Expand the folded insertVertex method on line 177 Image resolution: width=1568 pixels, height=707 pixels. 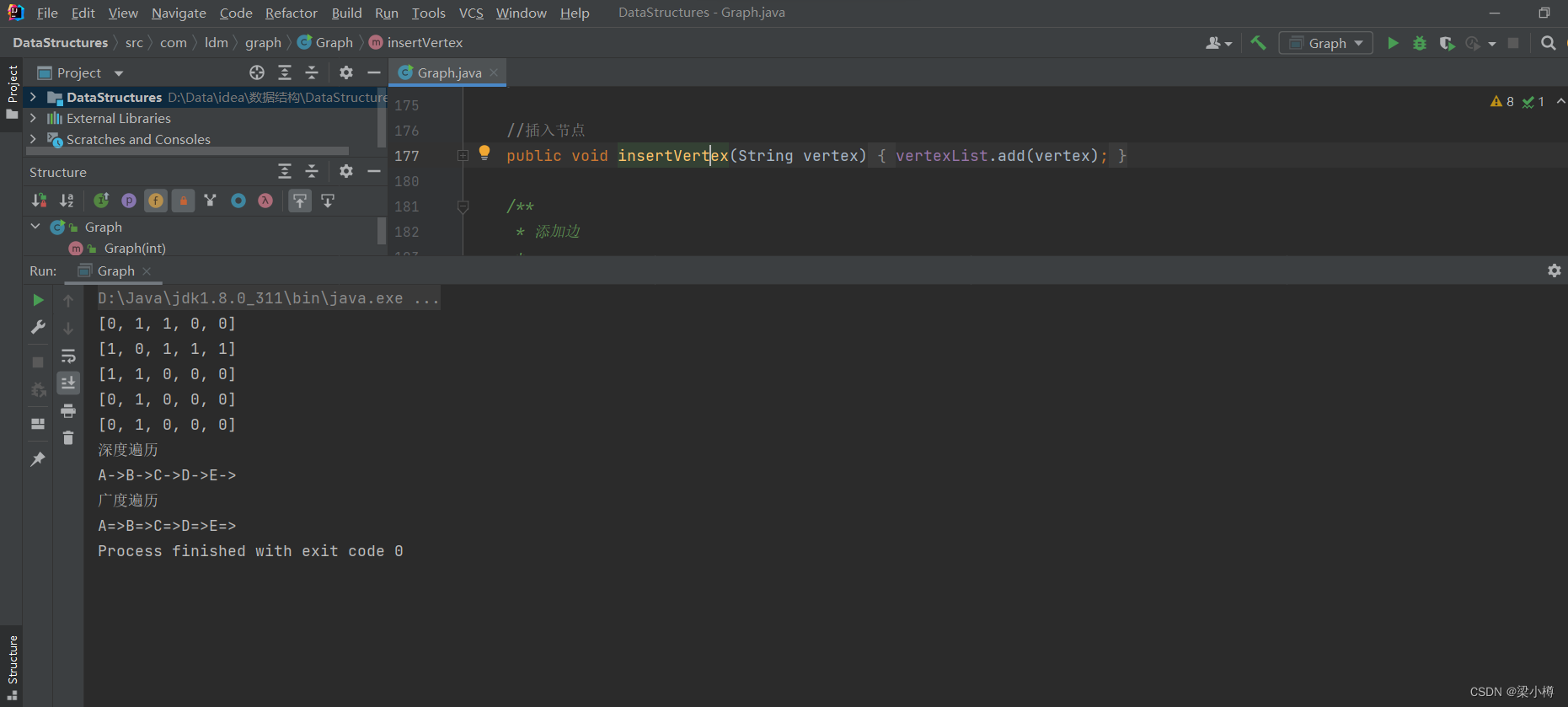[x=463, y=155]
